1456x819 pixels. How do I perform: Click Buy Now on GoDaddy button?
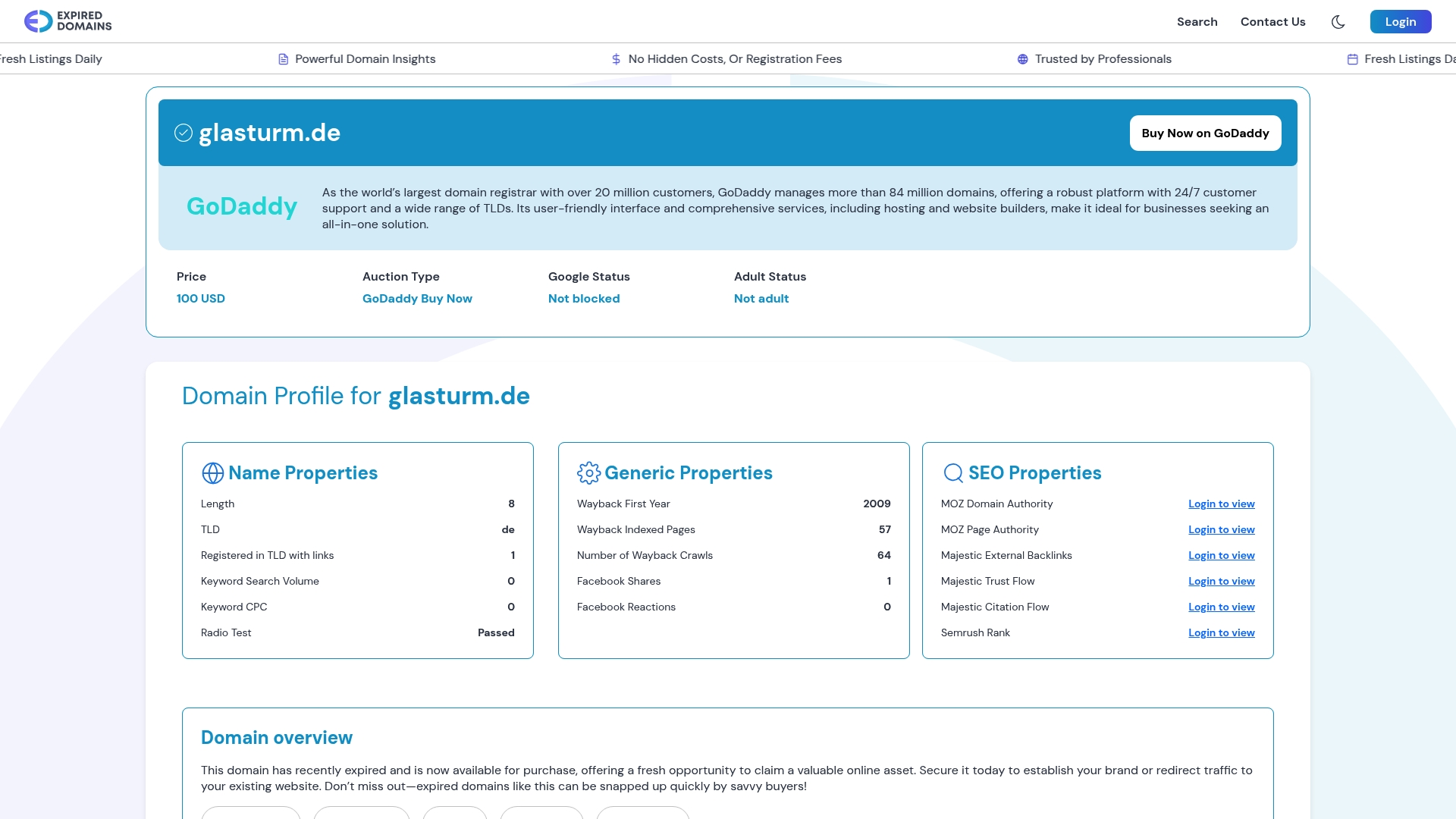1205,133
